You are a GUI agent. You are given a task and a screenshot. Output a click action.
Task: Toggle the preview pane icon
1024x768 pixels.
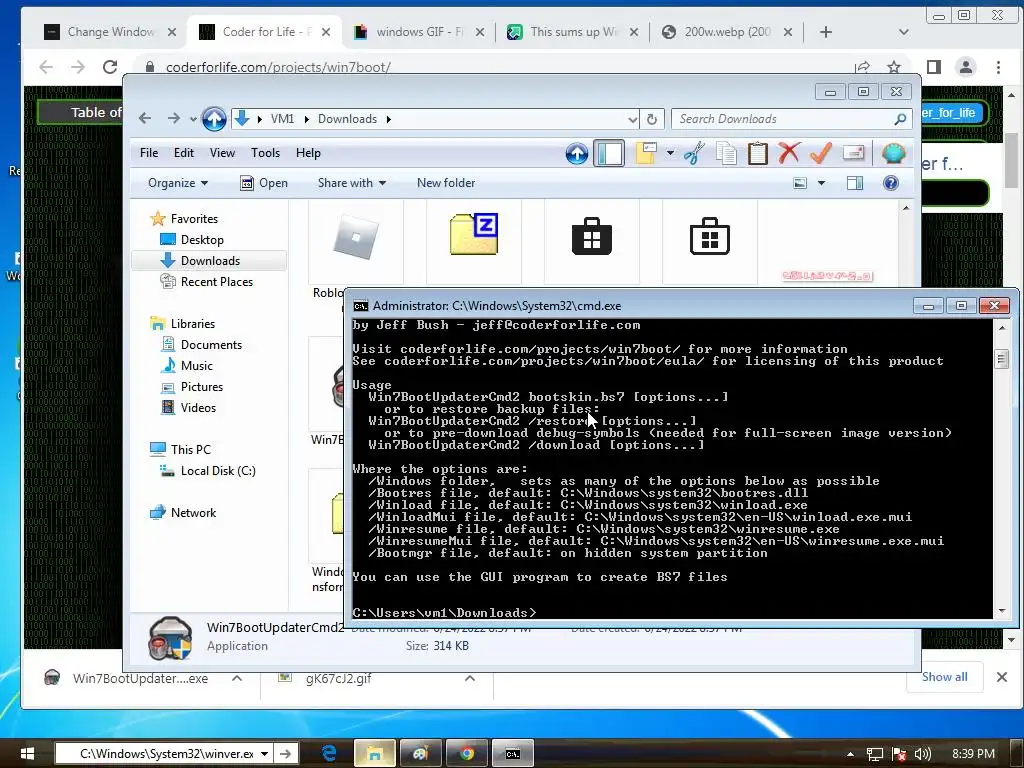coord(855,183)
